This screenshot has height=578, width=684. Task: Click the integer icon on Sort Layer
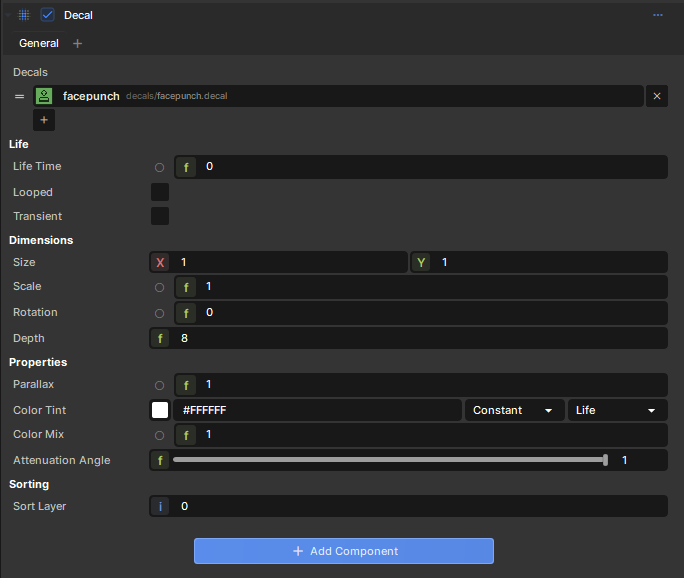pos(160,506)
